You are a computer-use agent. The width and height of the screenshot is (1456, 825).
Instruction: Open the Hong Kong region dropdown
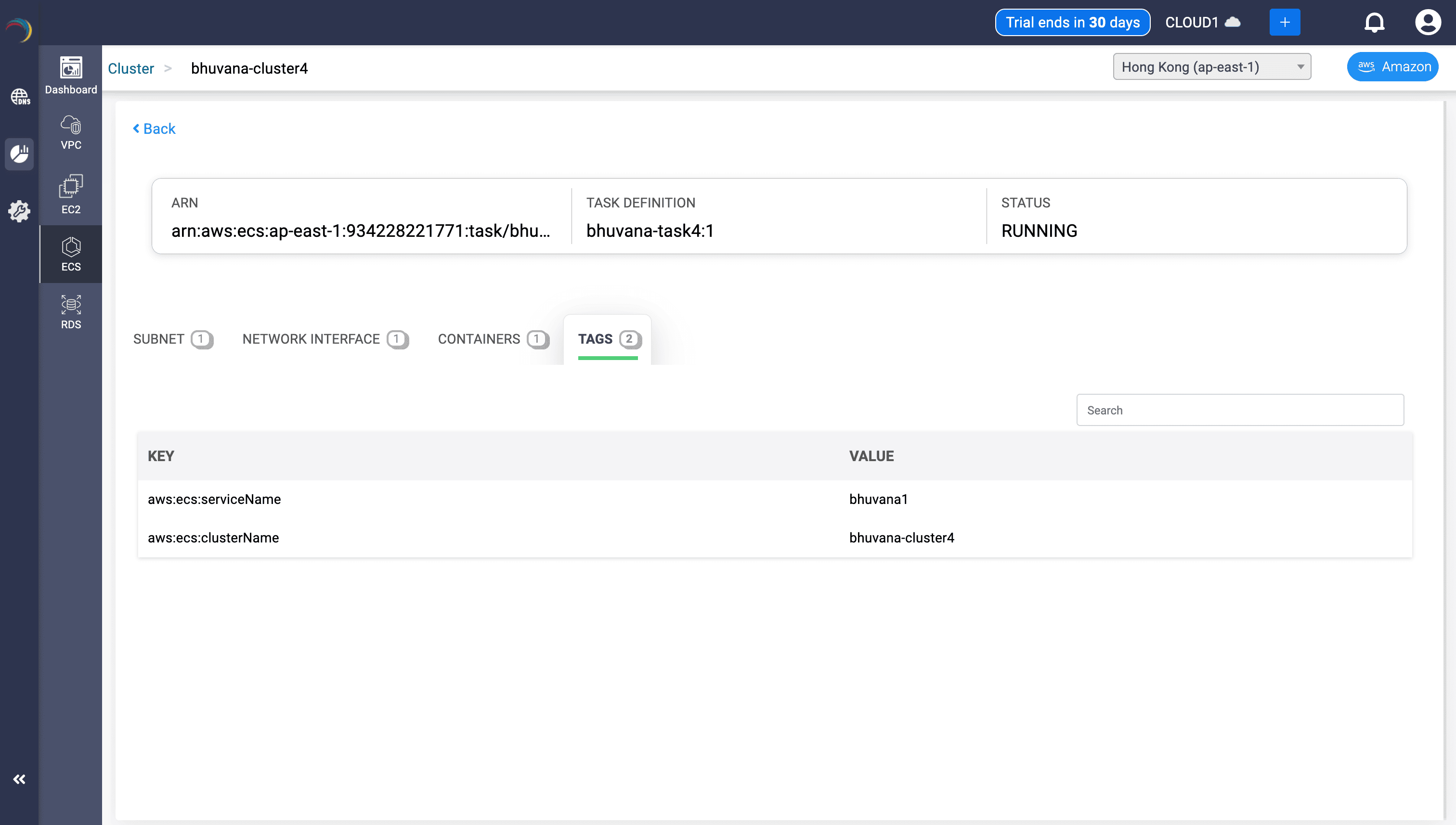pyautogui.click(x=1211, y=67)
